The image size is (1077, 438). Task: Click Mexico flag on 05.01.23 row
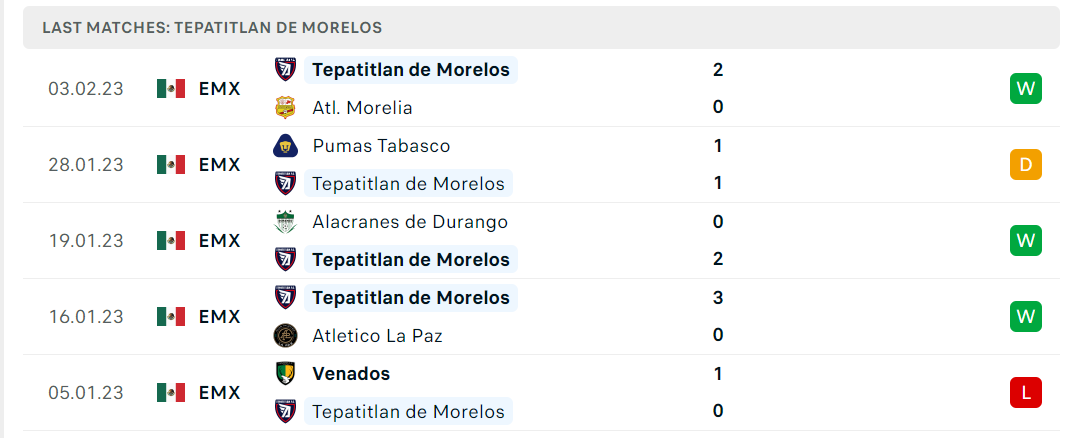coord(171,393)
